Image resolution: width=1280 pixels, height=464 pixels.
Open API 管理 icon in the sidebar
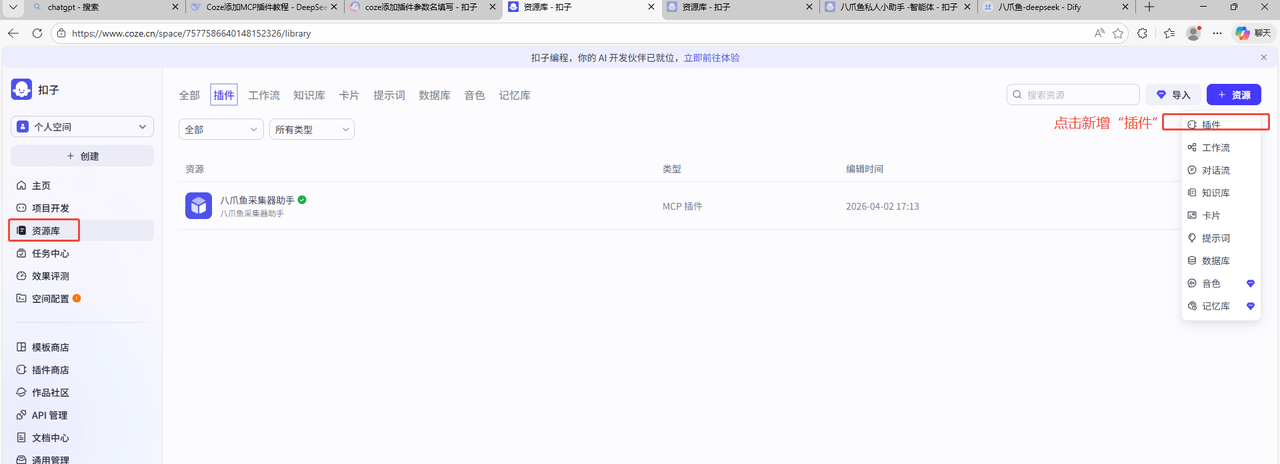[22, 415]
